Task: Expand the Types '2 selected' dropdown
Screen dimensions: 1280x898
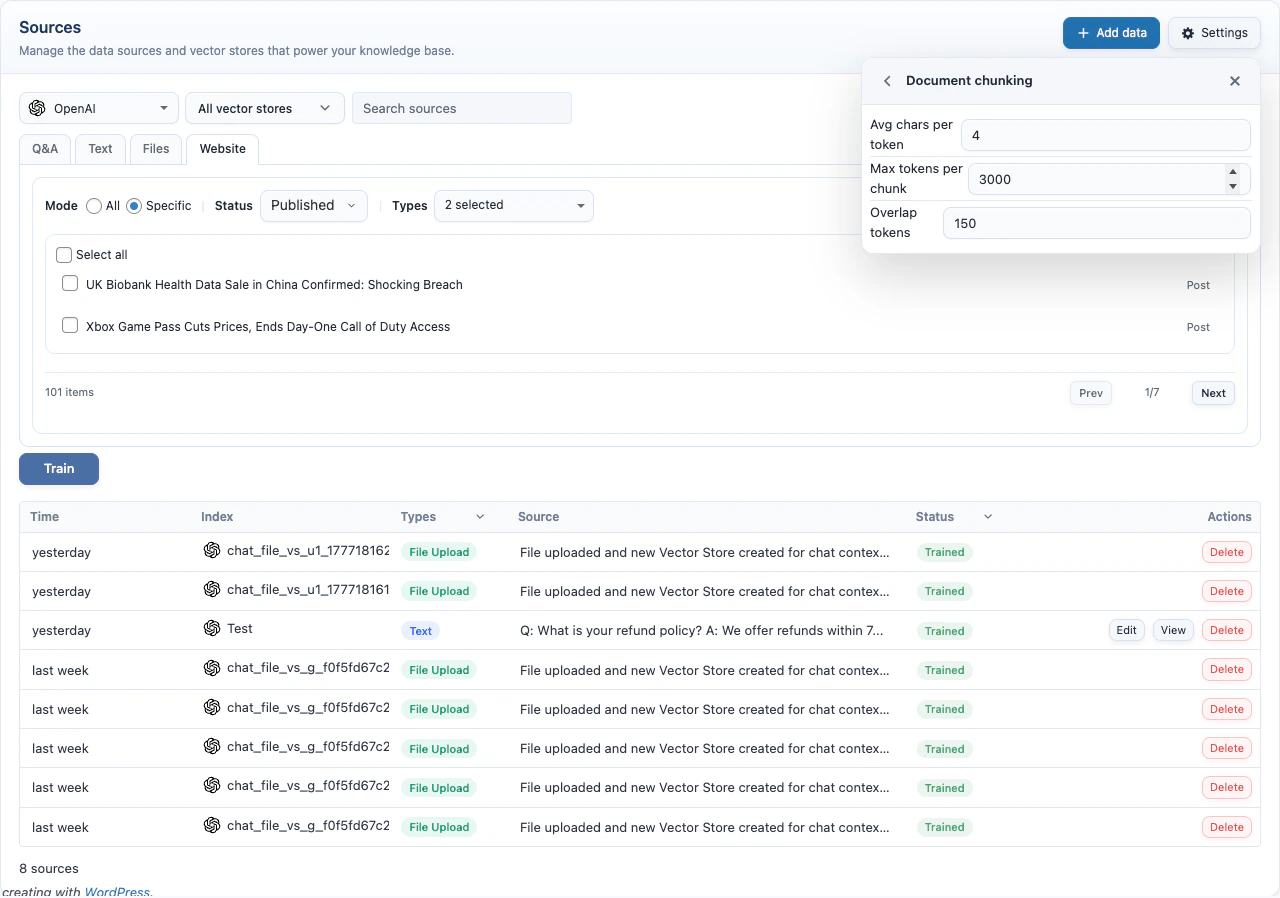Action: point(513,206)
